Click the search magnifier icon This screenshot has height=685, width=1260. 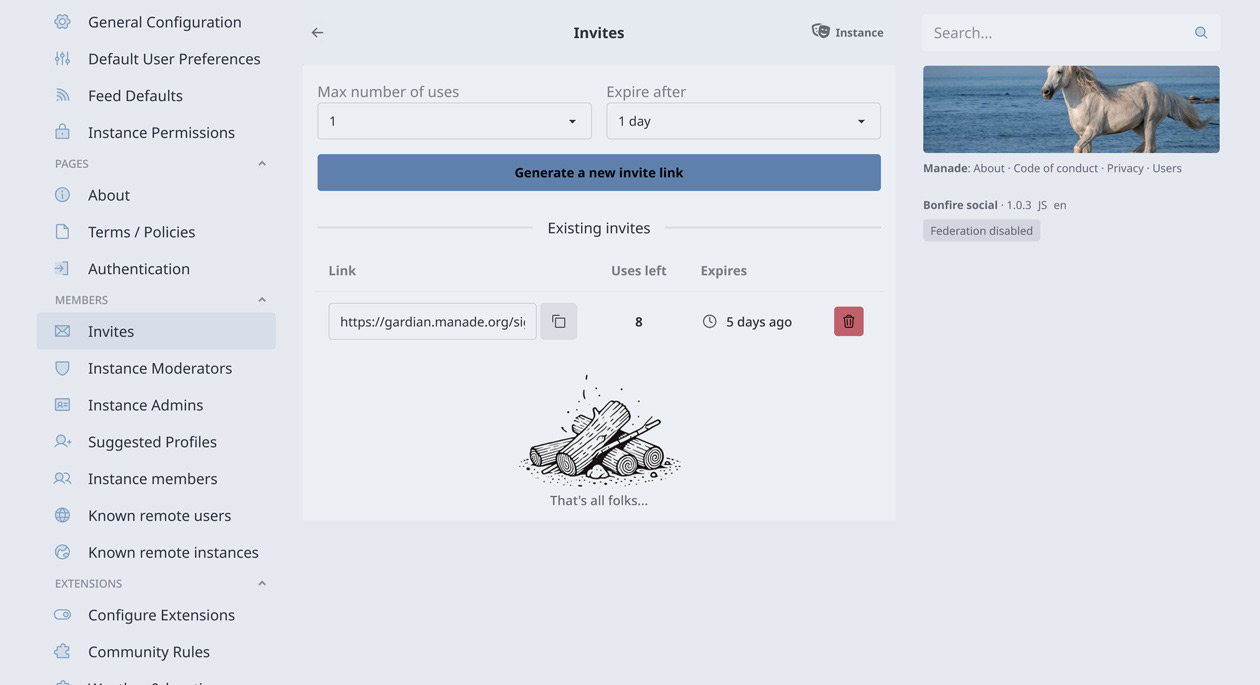click(1201, 33)
